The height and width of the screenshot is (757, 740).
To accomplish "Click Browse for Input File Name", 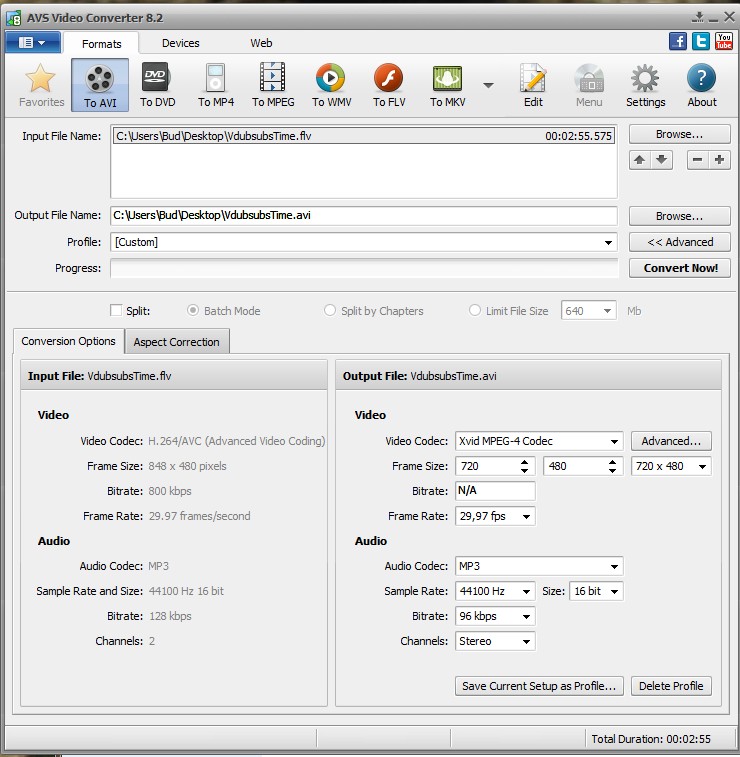I will click(679, 134).
